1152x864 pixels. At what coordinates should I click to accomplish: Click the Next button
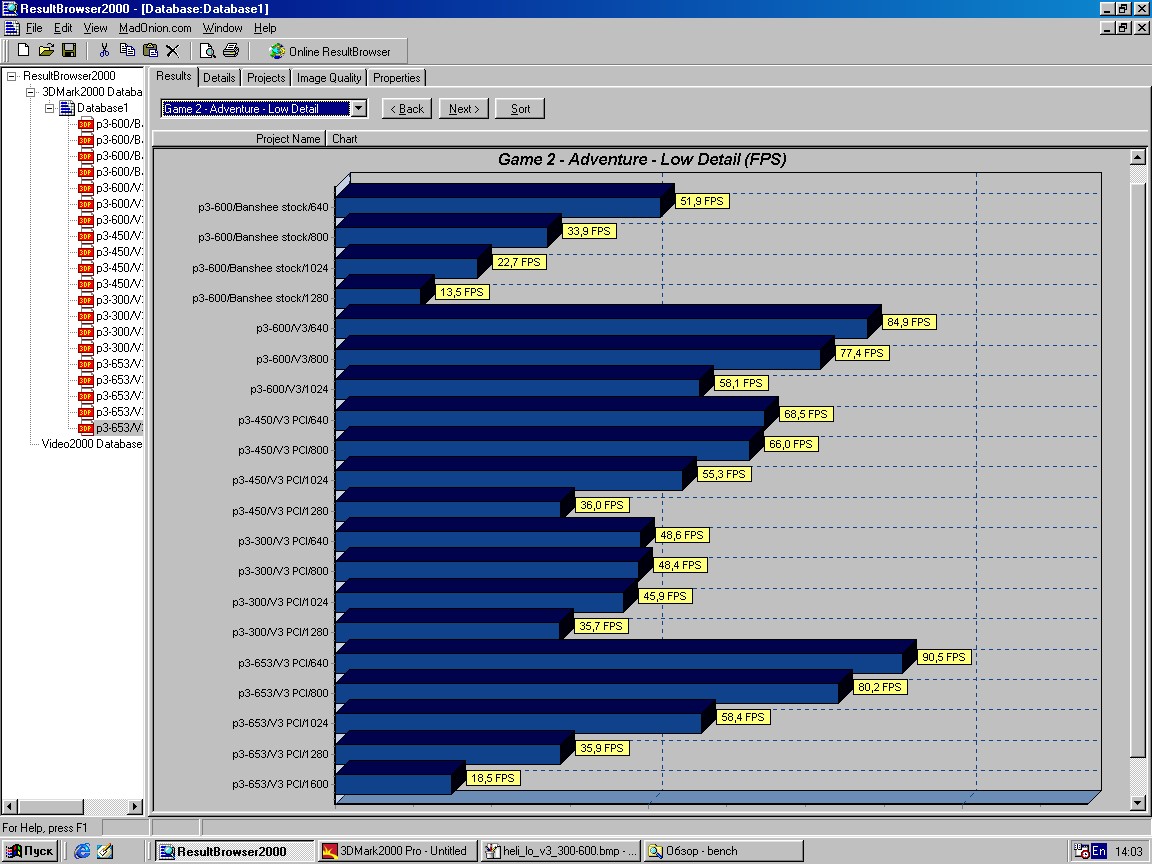click(463, 108)
